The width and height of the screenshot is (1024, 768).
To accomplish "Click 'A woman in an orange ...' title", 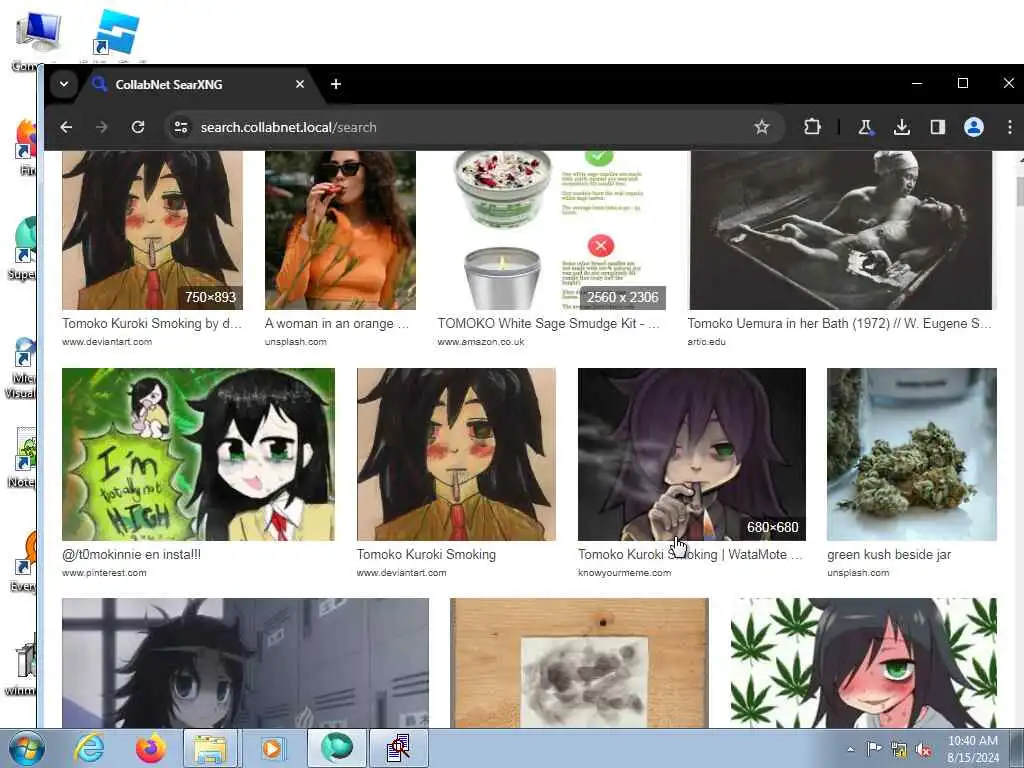I will (336, 323).
